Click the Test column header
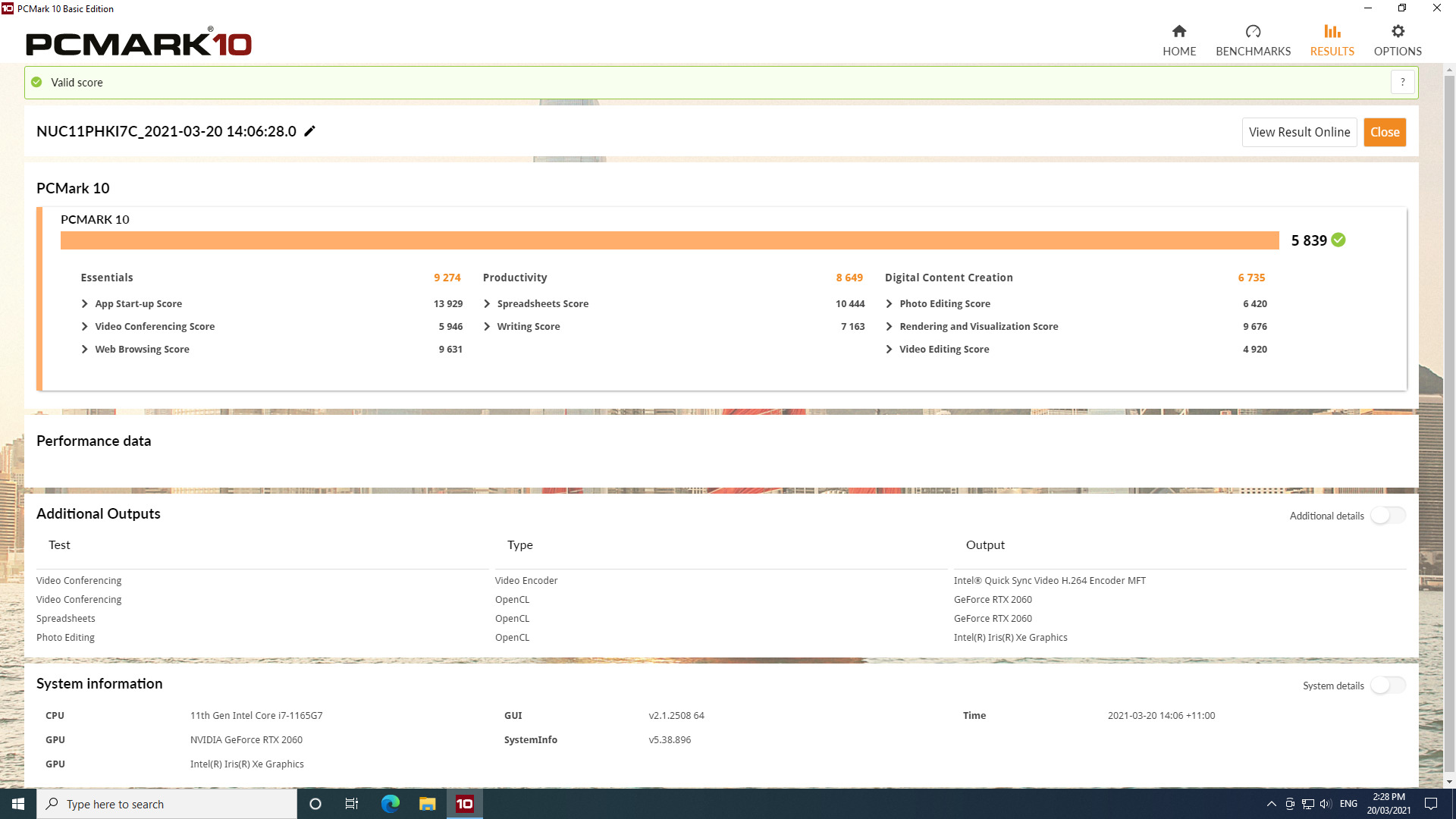The height and width of the screenshot is (819, 1456). pyautogui.click(x=59, y=544)
